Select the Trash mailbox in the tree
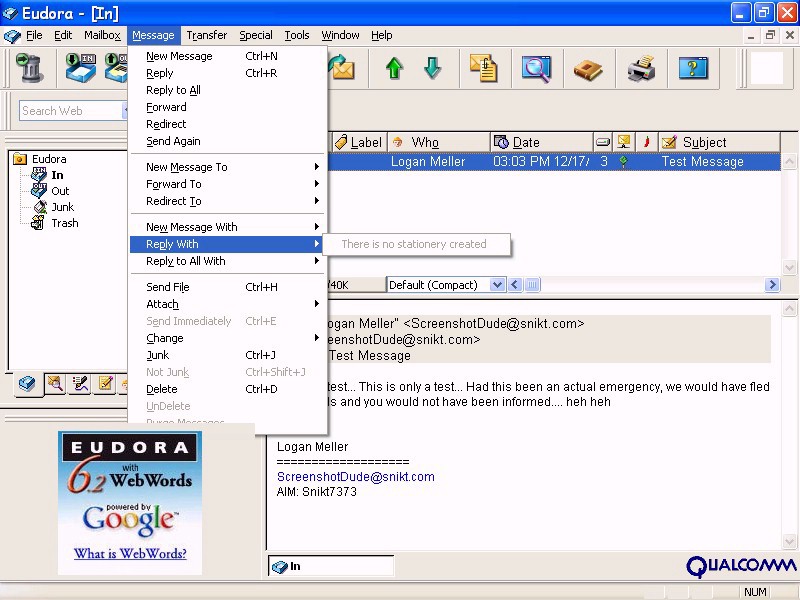The width and height of the screenshot is (800, 600). [65, 223]
